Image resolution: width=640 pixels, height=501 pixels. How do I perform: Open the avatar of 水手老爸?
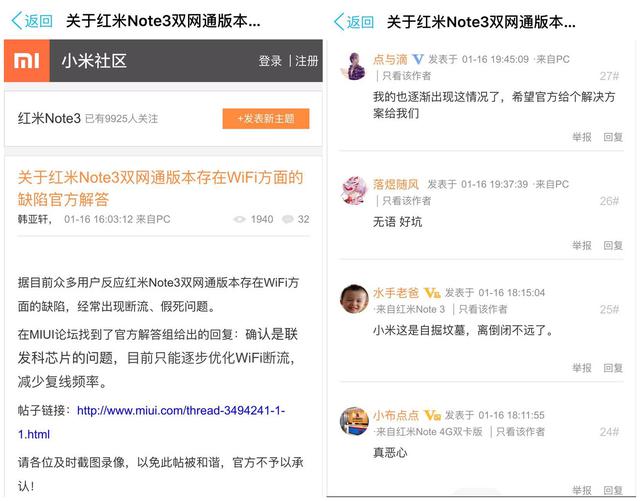tap(354, 299)
